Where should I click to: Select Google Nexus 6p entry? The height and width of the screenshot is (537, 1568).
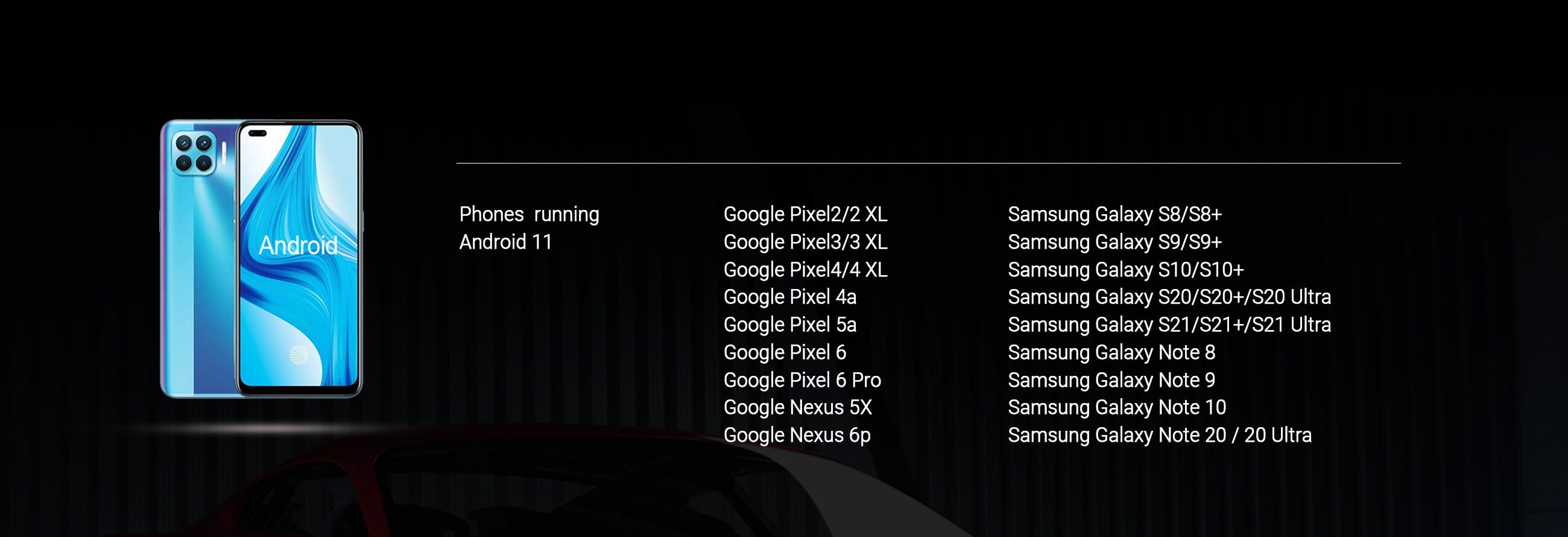click(797, 435)
